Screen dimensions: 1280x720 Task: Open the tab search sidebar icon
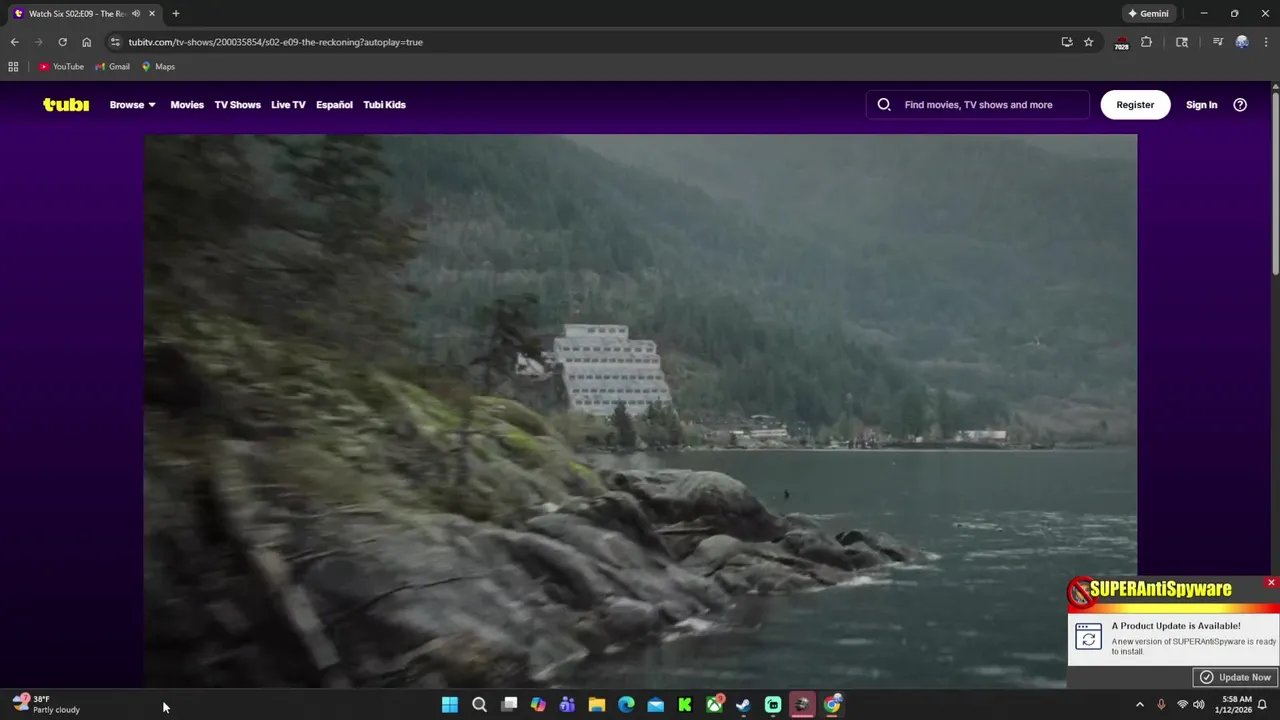(x=1182, y=42)
